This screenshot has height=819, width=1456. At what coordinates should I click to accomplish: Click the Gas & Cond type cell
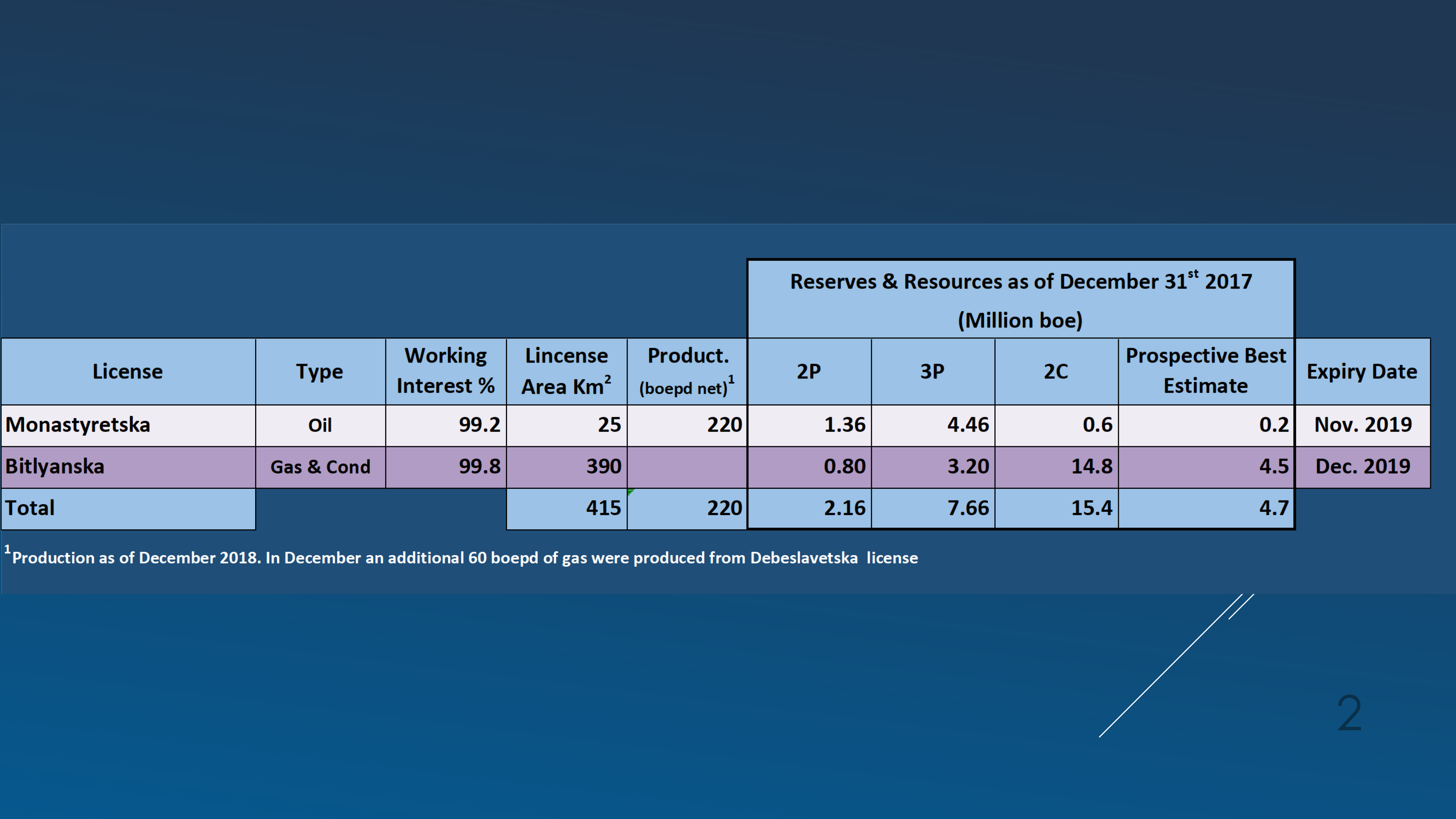click(x=320, y=467)
